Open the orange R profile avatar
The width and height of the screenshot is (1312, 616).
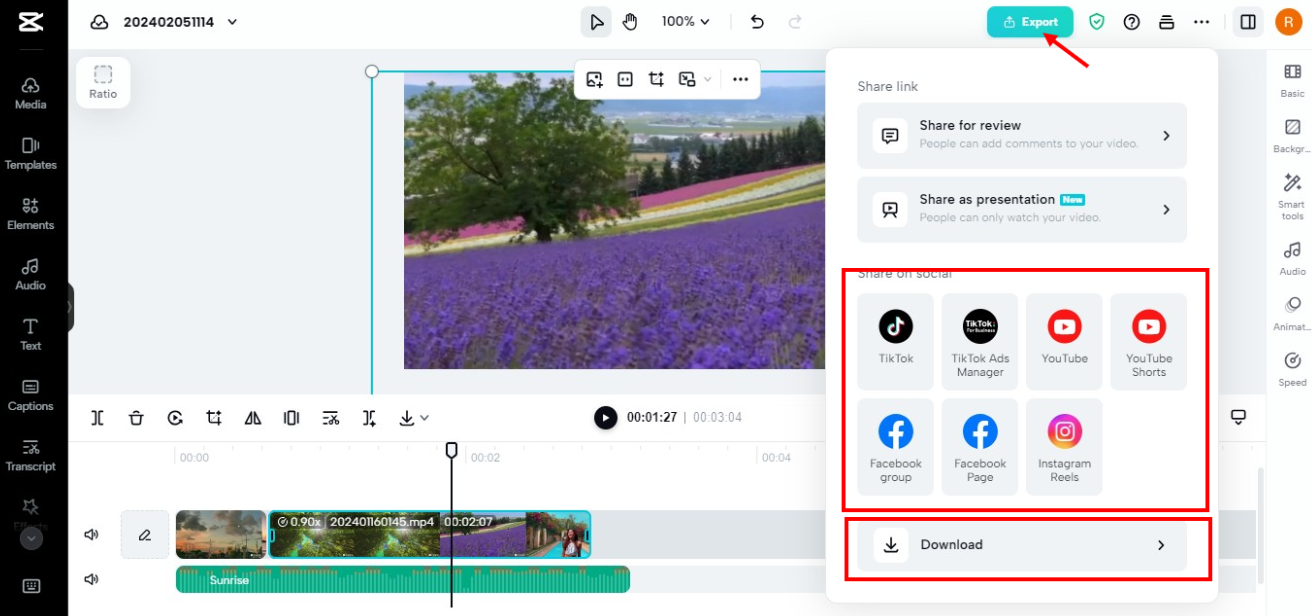click(1288, 22)
